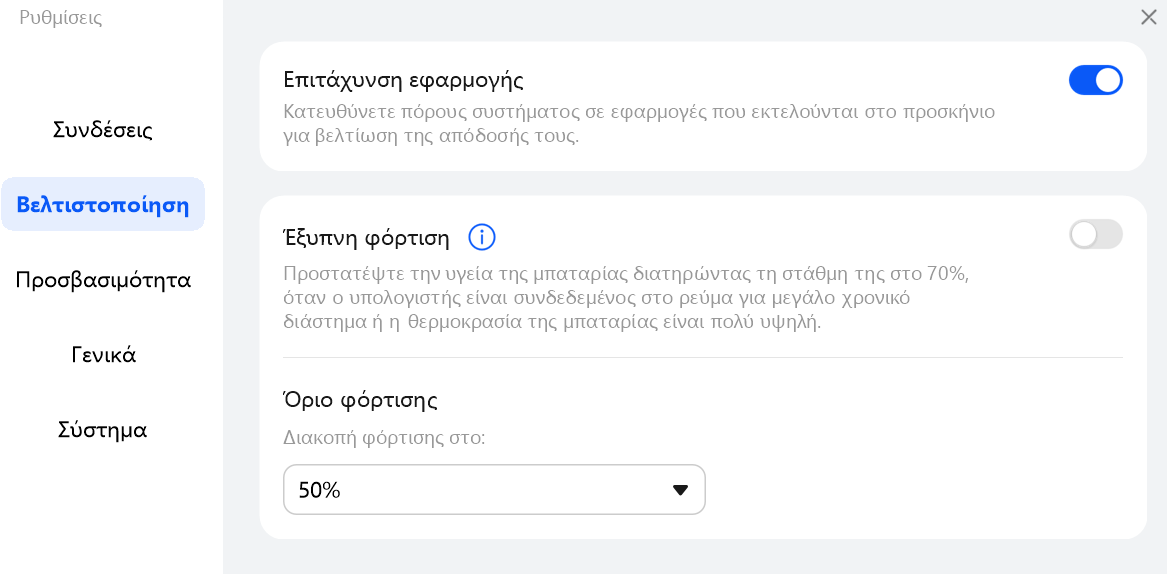Image resolution: width=1167 pixels, height=574 pixels.
Task: Open the Όριο φόρτισης combo box
Action: coord(494,490)
